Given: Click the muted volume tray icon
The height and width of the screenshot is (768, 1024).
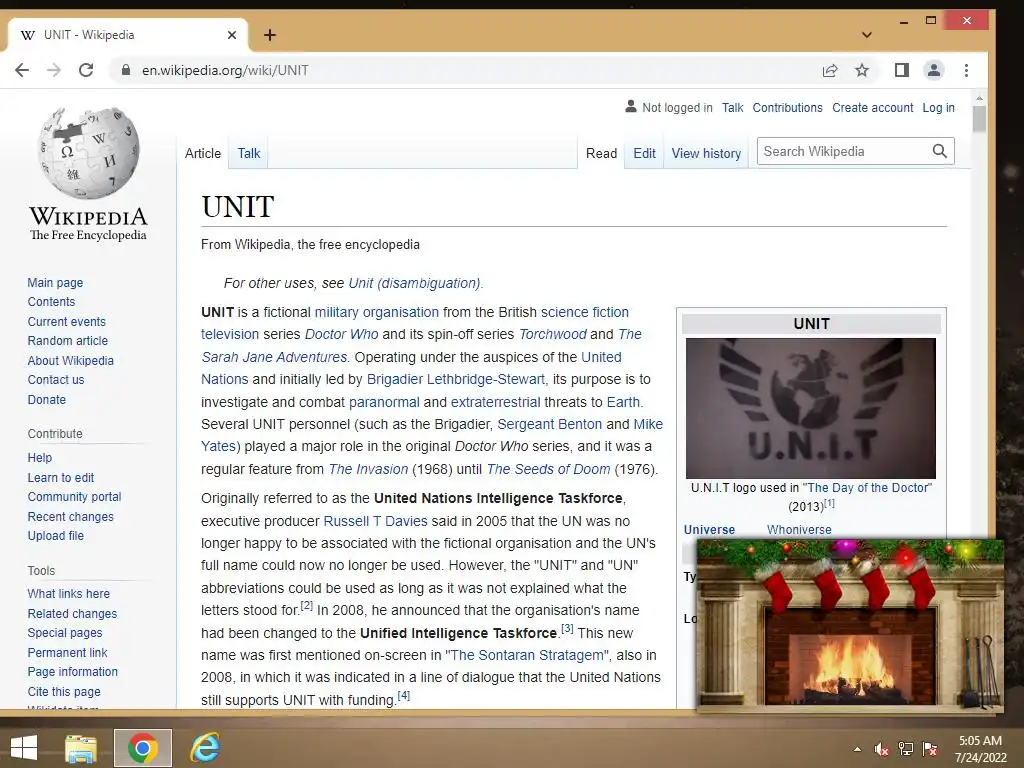Looking at the screenshot, I should (881, 750).
